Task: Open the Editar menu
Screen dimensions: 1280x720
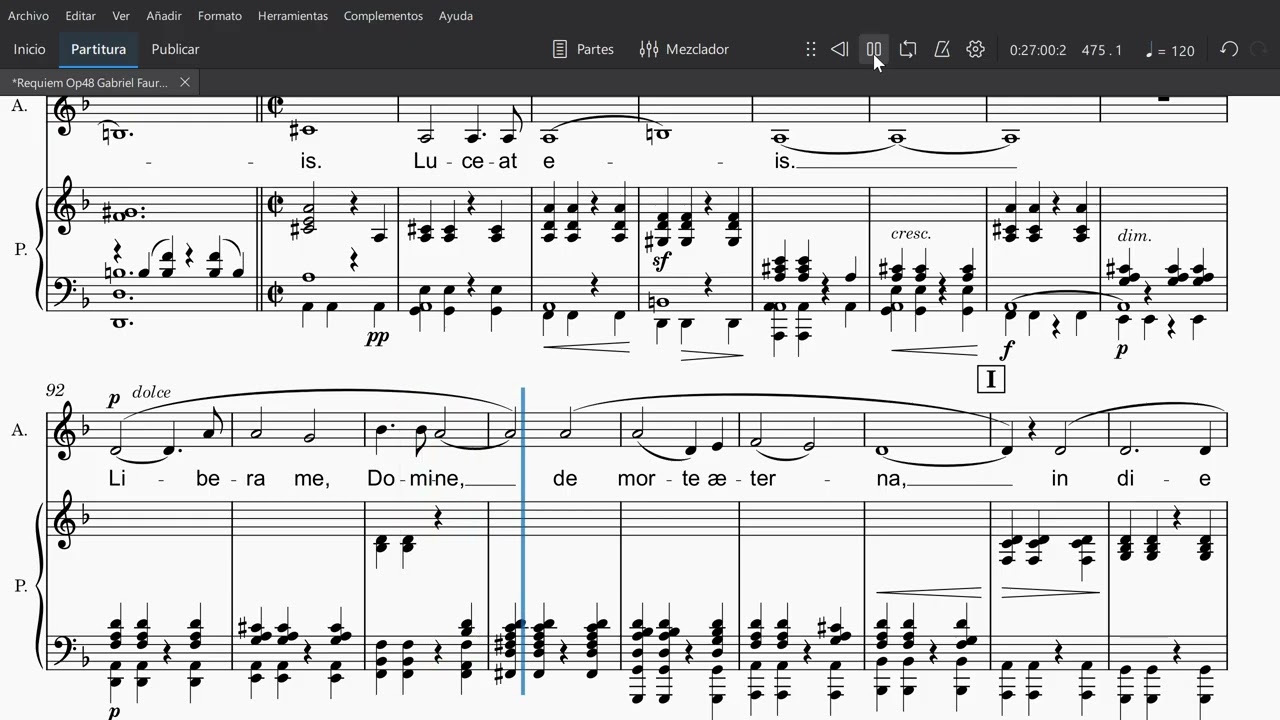Action: click(81, 16)
